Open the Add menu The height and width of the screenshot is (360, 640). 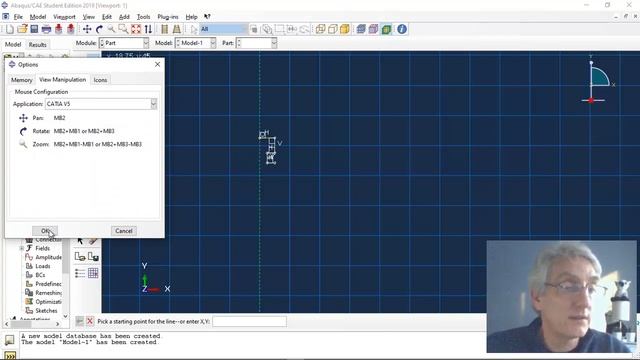124,17
